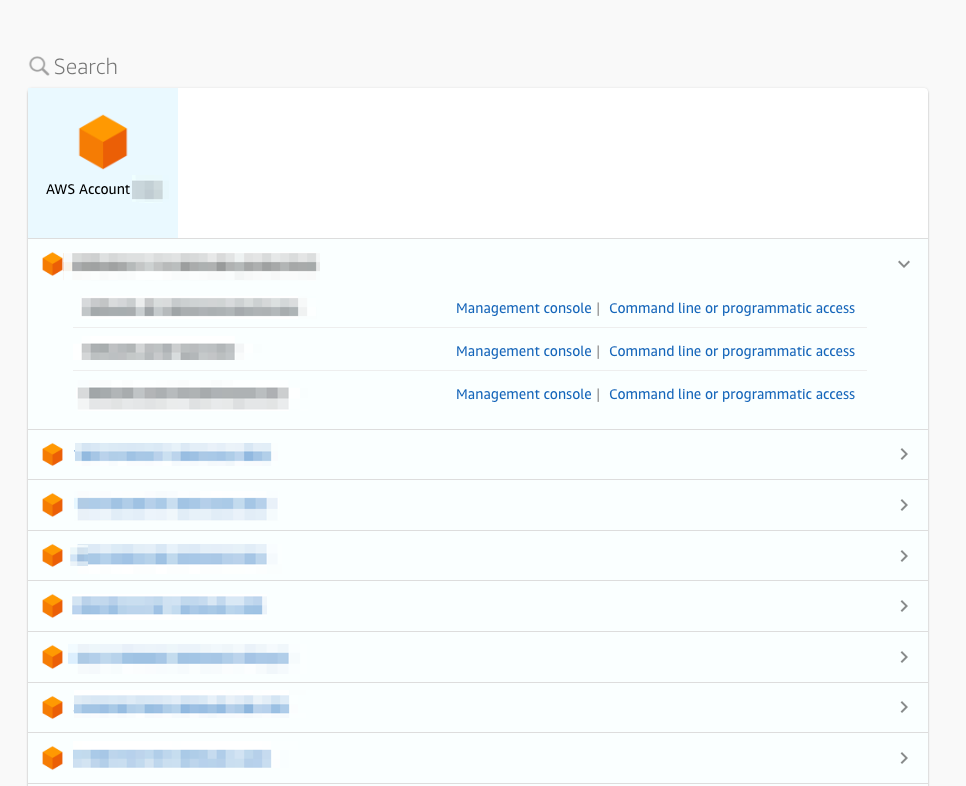
Task: Get Command line or programmatic access for second role
Action: tap(732, 351)
